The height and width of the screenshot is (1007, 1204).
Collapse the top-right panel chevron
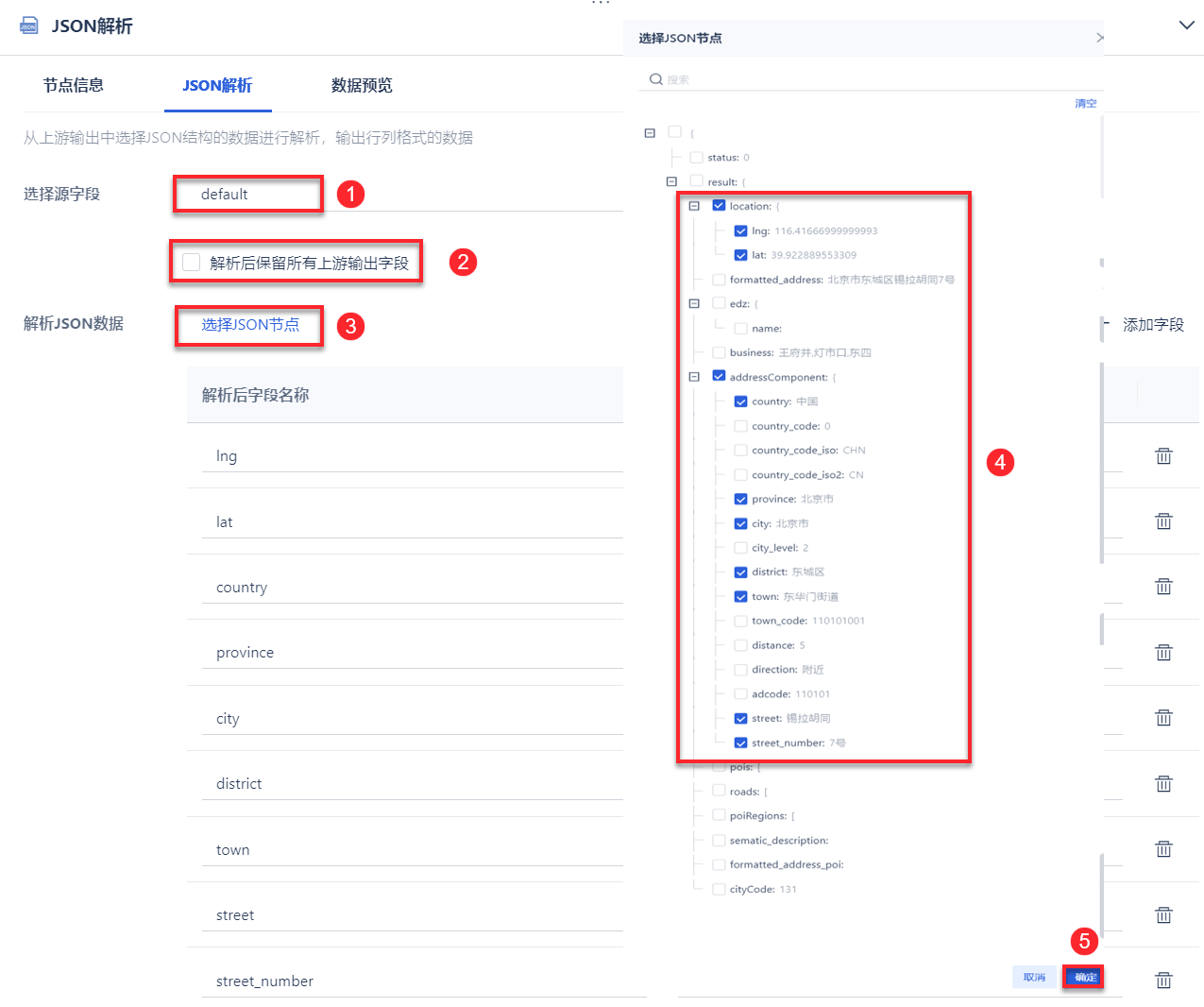coord(1187,26)
